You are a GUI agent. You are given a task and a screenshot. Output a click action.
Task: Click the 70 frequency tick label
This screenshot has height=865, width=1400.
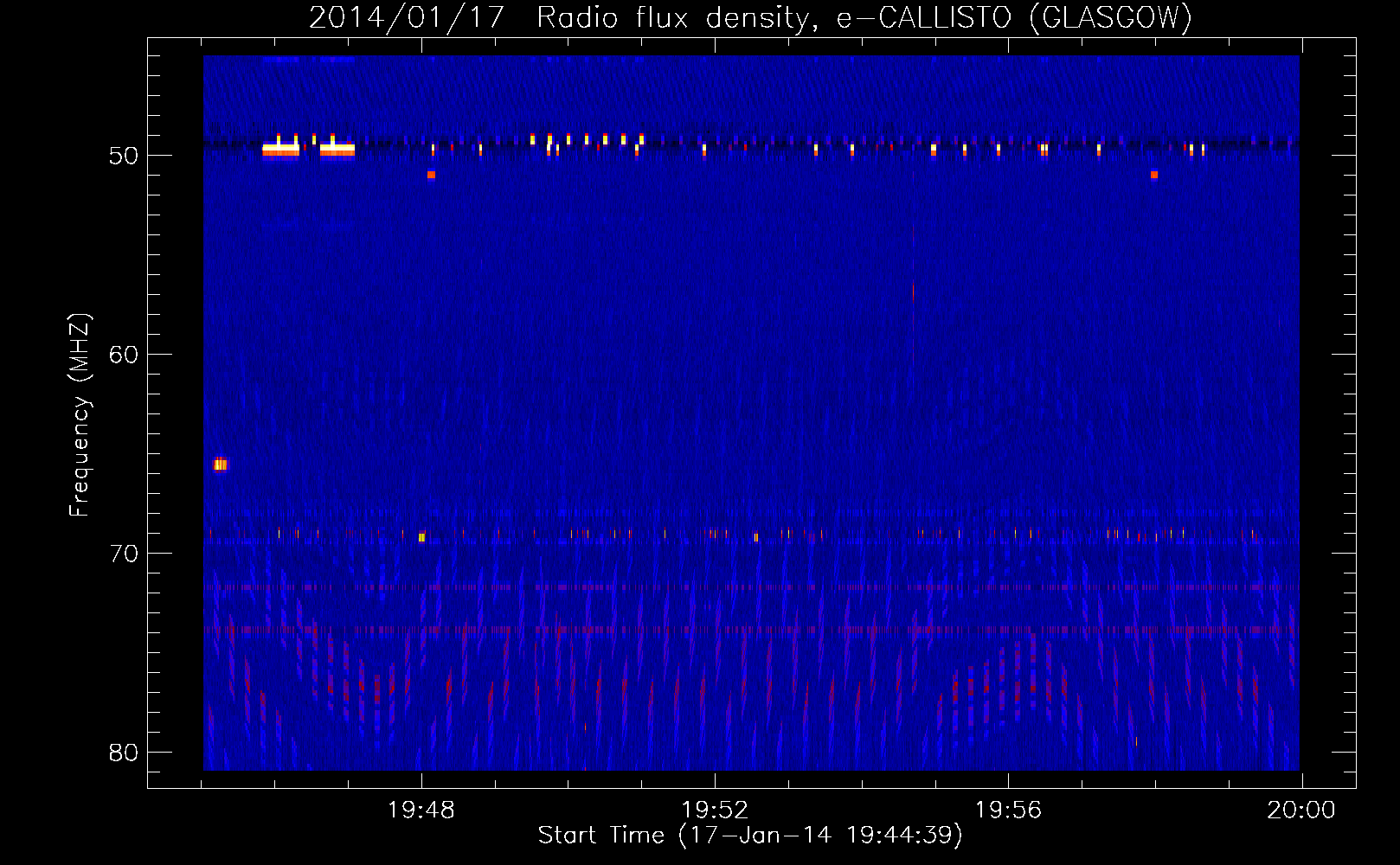124,554
